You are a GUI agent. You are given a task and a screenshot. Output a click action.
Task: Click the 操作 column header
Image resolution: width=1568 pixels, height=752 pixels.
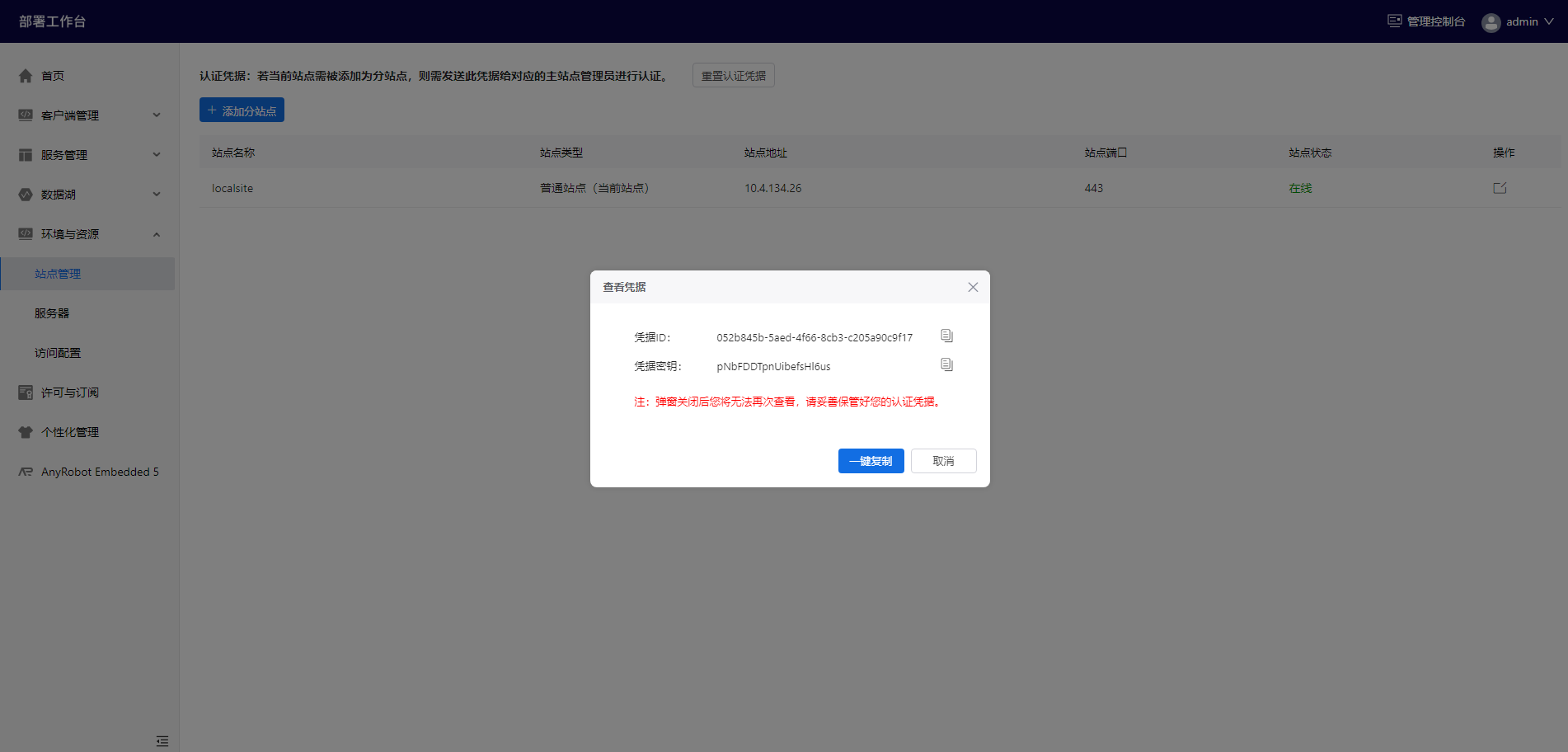point(1504,153)
